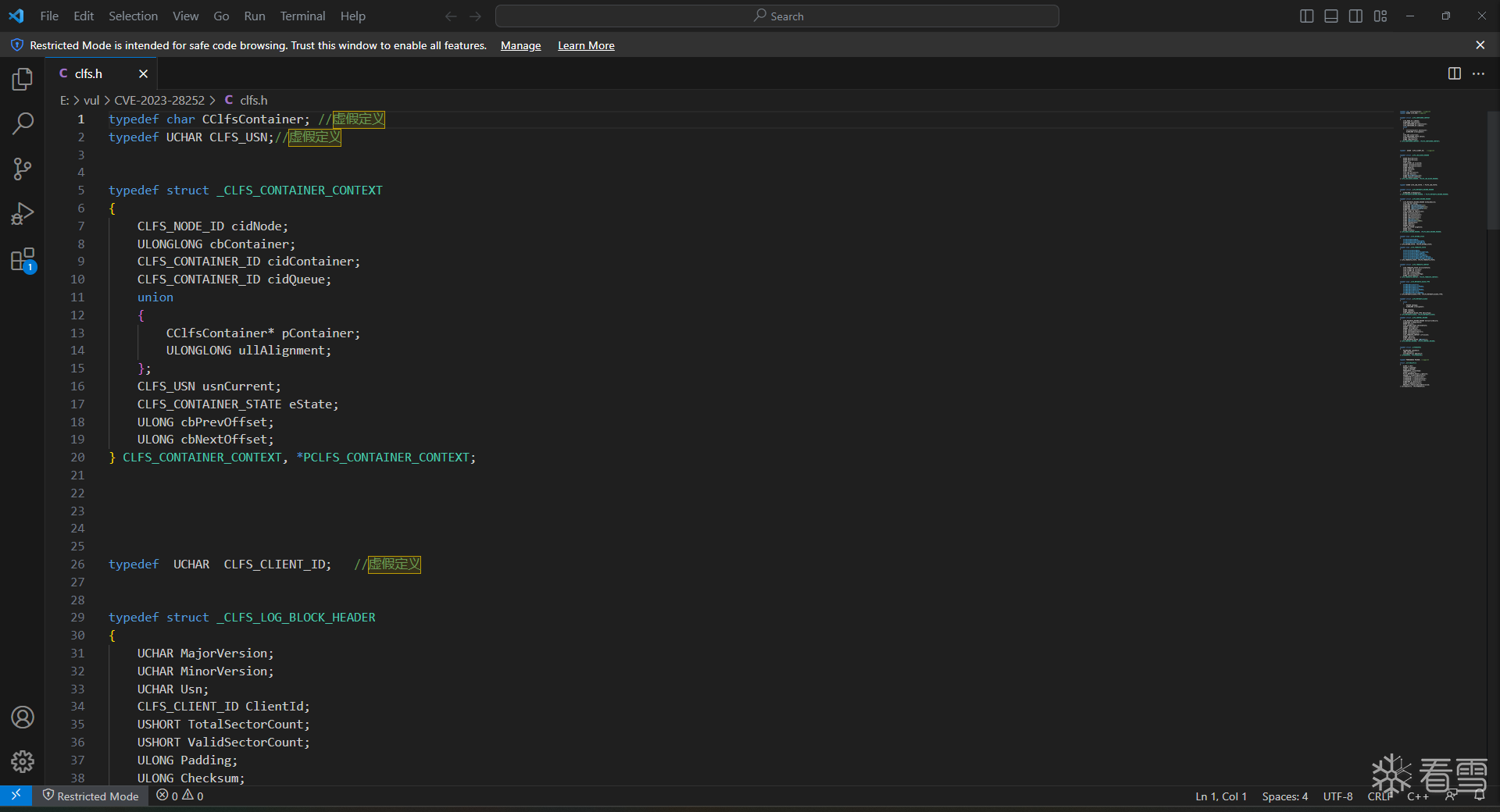Click the Learn More link
This screenshot has width=1500, height=812.
[586, 45]
